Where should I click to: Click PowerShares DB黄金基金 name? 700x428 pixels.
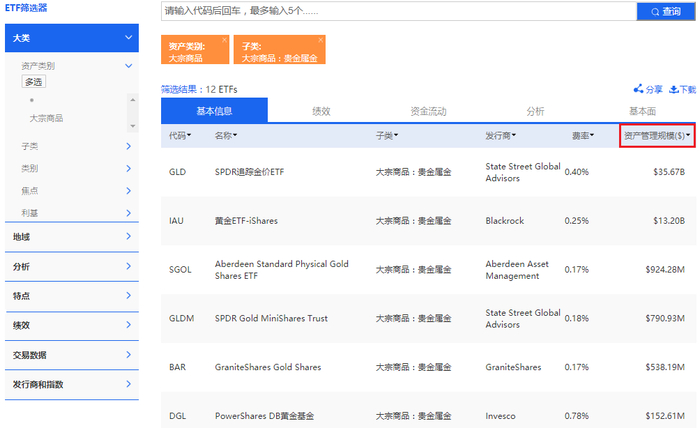point(264,416)
